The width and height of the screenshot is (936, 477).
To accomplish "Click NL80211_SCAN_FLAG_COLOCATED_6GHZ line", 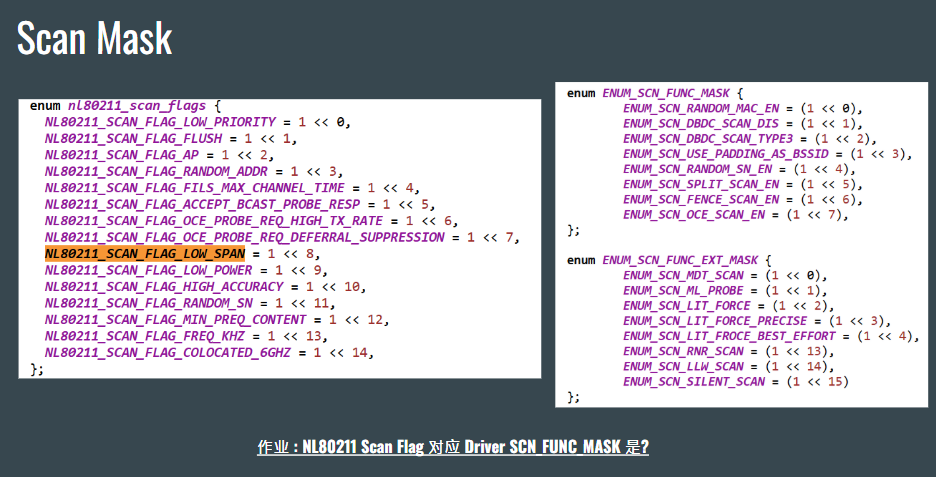I will click(209, 353).
